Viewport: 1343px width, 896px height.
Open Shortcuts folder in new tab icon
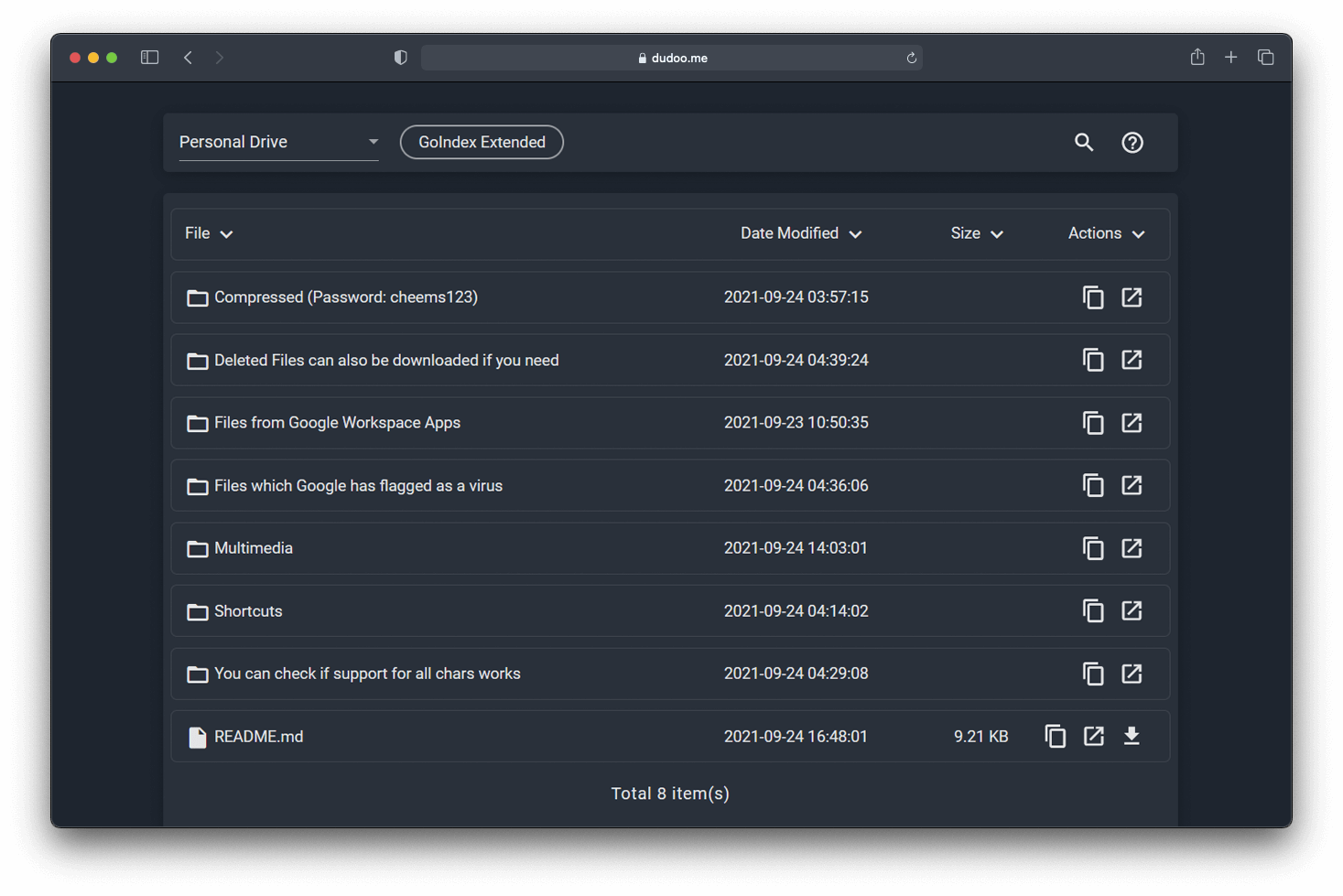click(1132, 610)
